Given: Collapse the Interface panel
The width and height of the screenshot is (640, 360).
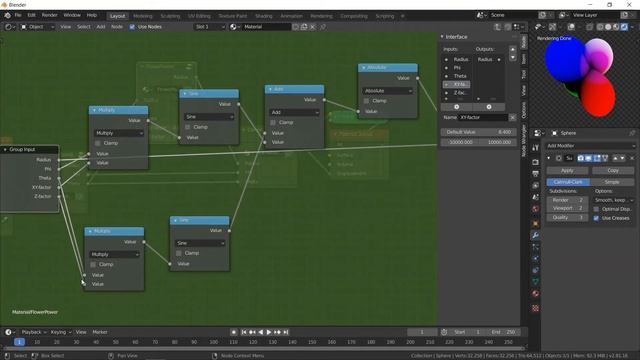Looking at the screenshot, I should (x=442, y=37).
